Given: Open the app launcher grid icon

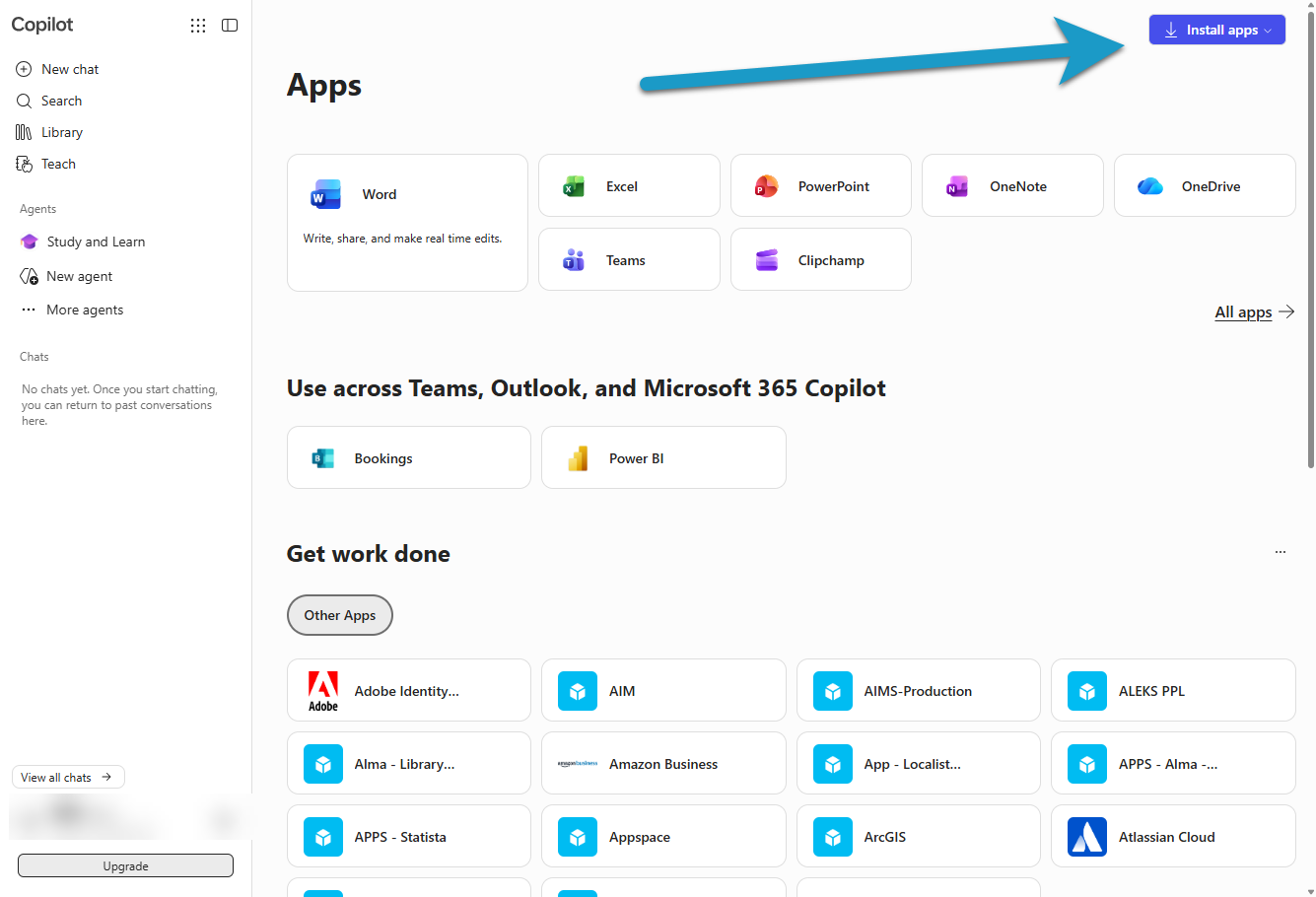Looking at the screenshot, I should click(x=198, y=26).
